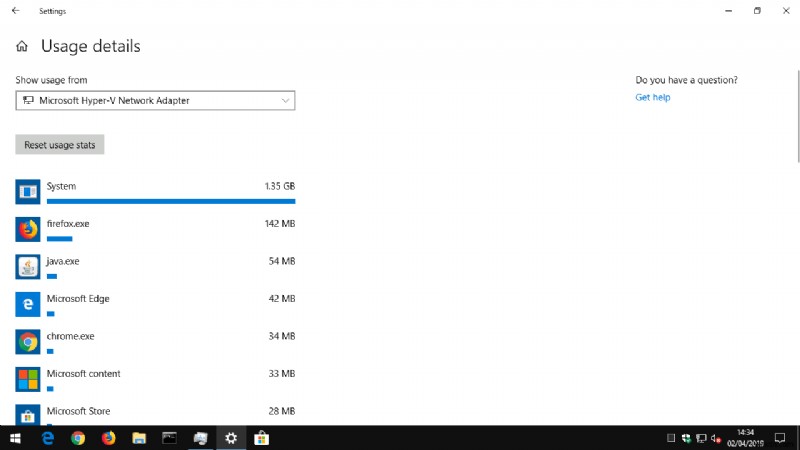Click the 'Show usage from' label
This screenshot has width=800, height=450.
(51, 80)
